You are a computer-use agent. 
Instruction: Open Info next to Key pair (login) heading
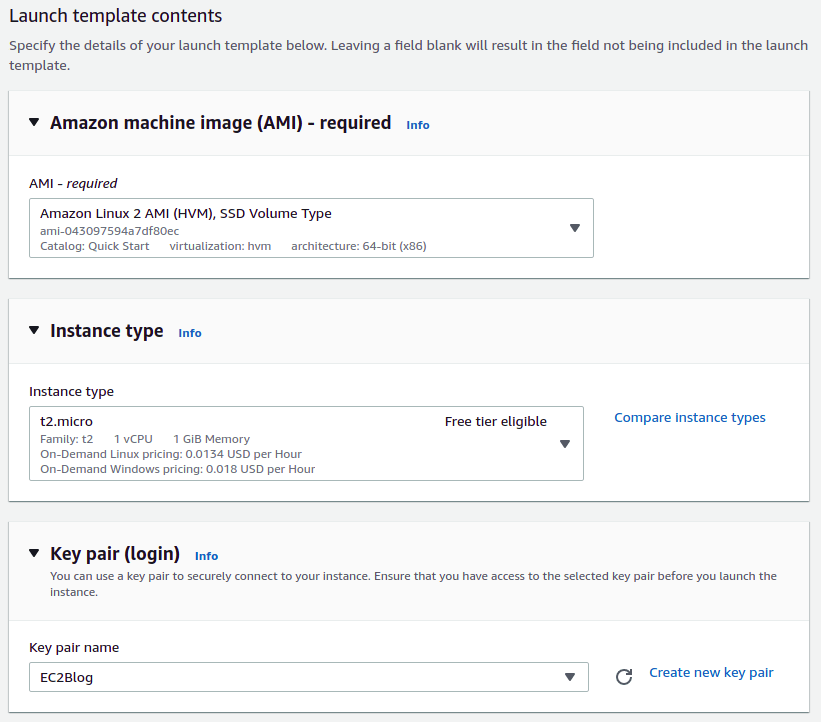click(x=206, y=556)
